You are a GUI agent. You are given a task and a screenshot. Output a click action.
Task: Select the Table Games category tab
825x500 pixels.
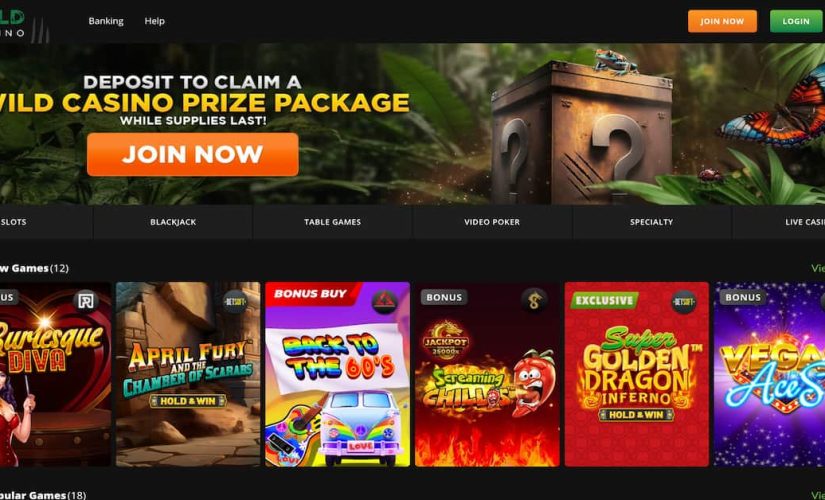click(x=333, y=222)
